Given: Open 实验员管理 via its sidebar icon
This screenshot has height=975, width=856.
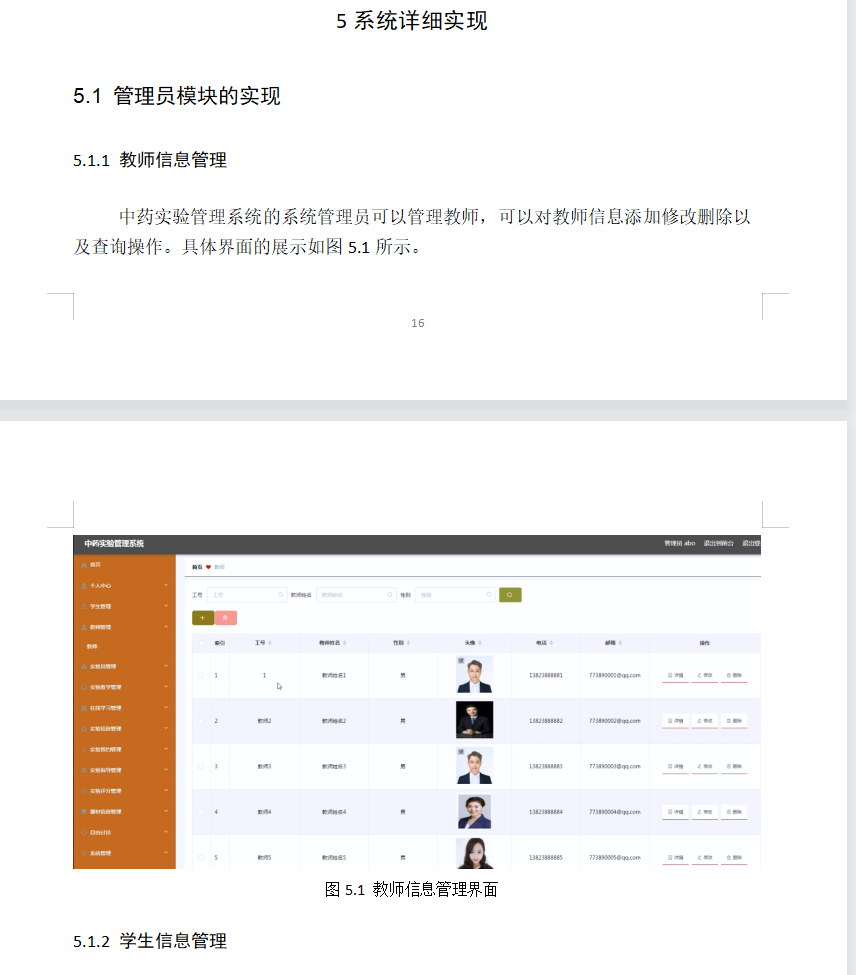Looking at the screenshot, I should (x=82, y=666).
